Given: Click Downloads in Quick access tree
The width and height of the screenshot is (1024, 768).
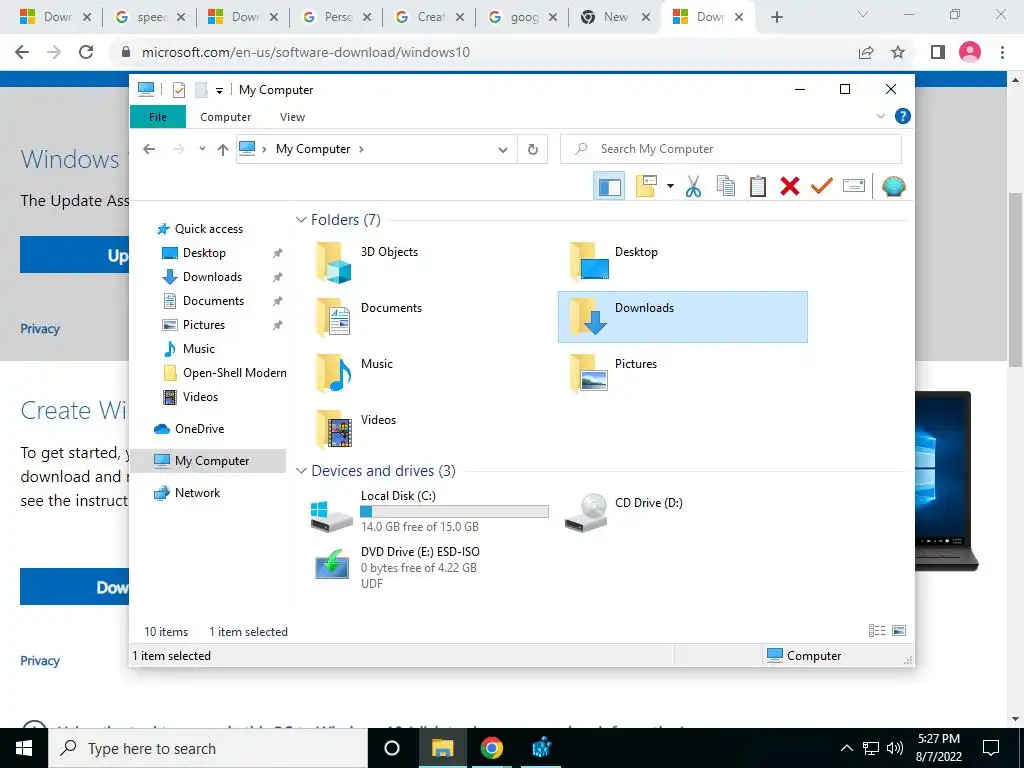Looking at the screenshot, I should (x=212, y=277).
